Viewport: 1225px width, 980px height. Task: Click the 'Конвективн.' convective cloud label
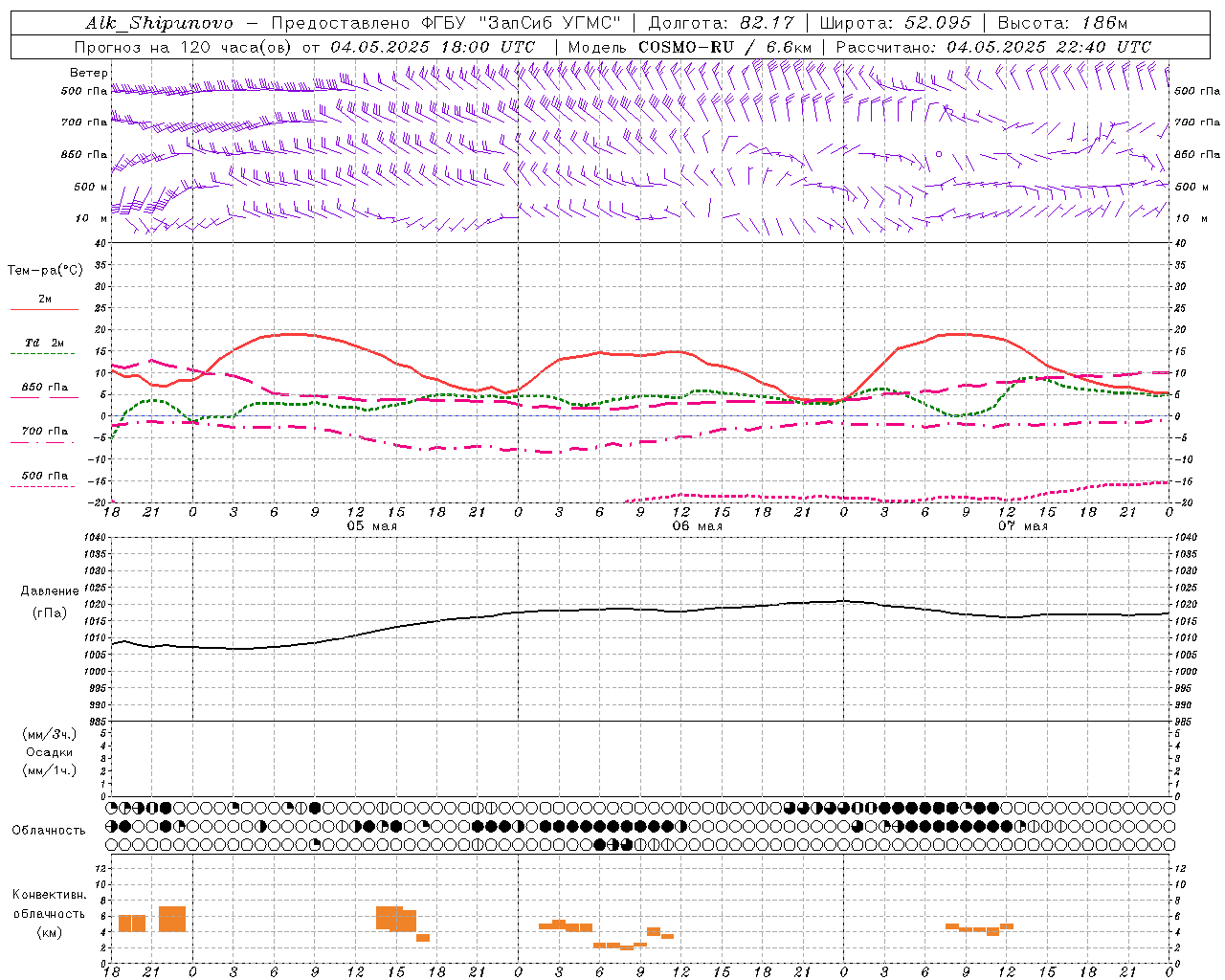[x=50, y=895]
